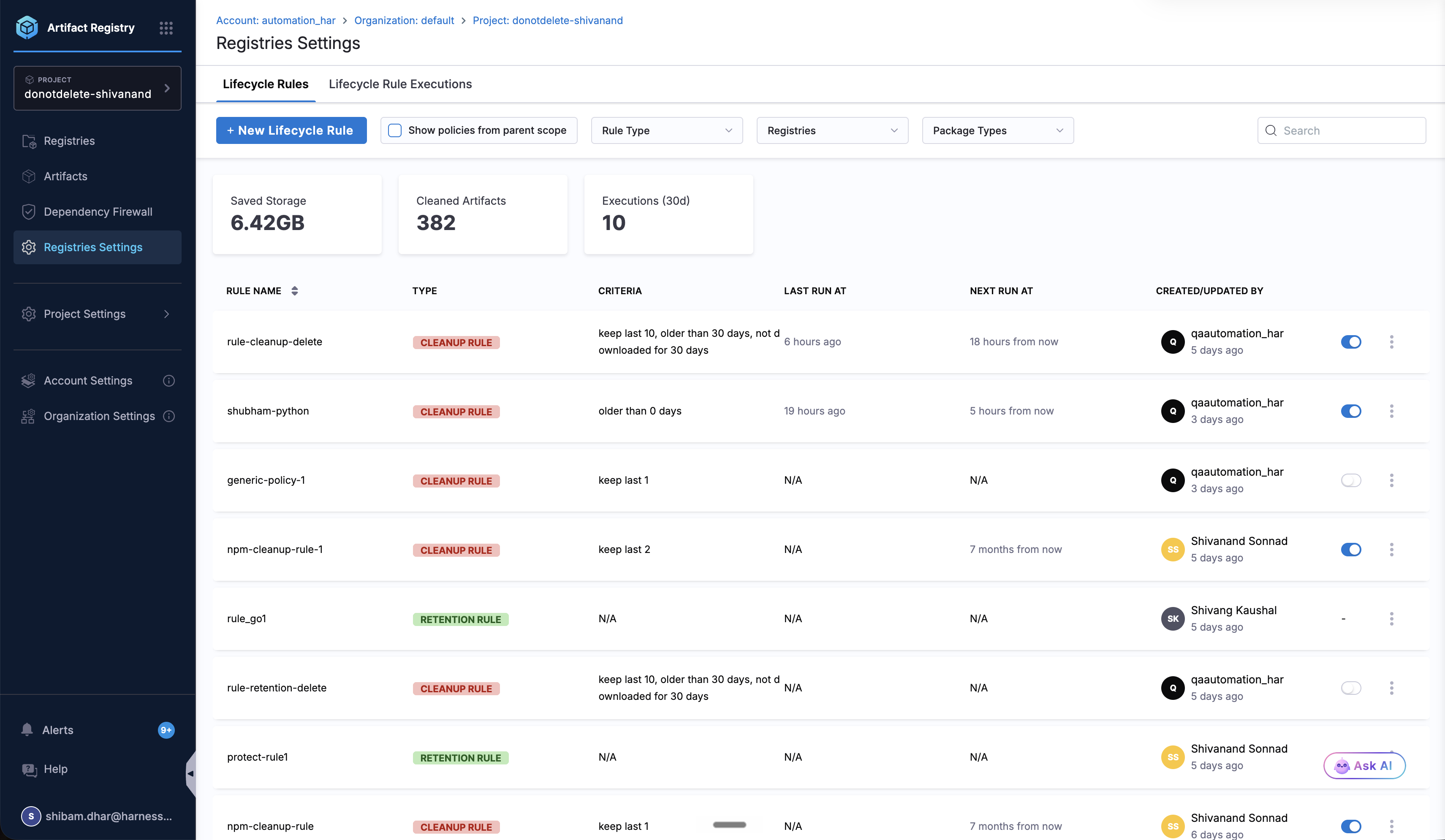Screen dimensions: 1445x840
Task: Click the Dependency Firewall shield icon
Action: [x=29, y=211]
